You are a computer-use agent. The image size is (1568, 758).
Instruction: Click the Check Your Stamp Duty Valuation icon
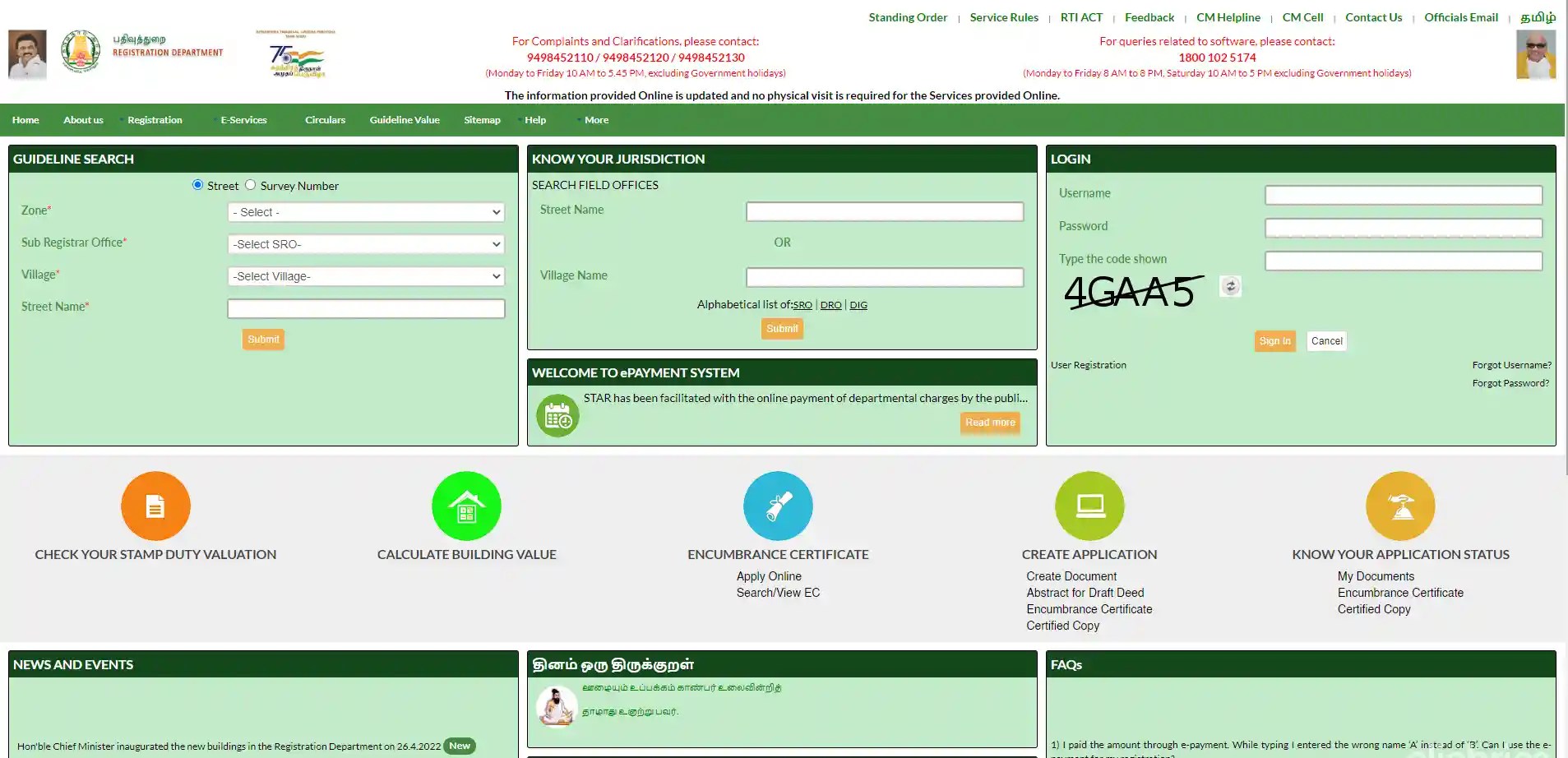pos(155,506)
